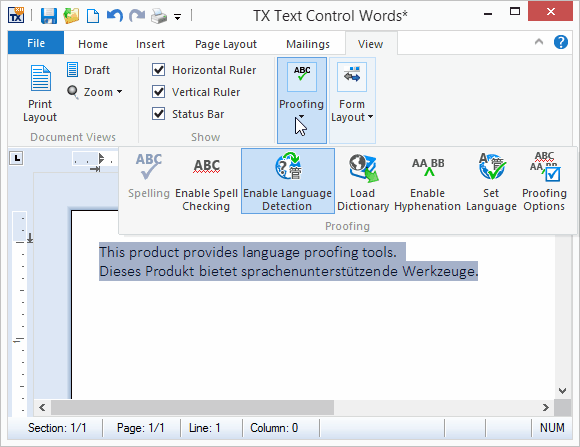Open the File menu
Viewport: 580px width, 447px height.
point(36,43)
